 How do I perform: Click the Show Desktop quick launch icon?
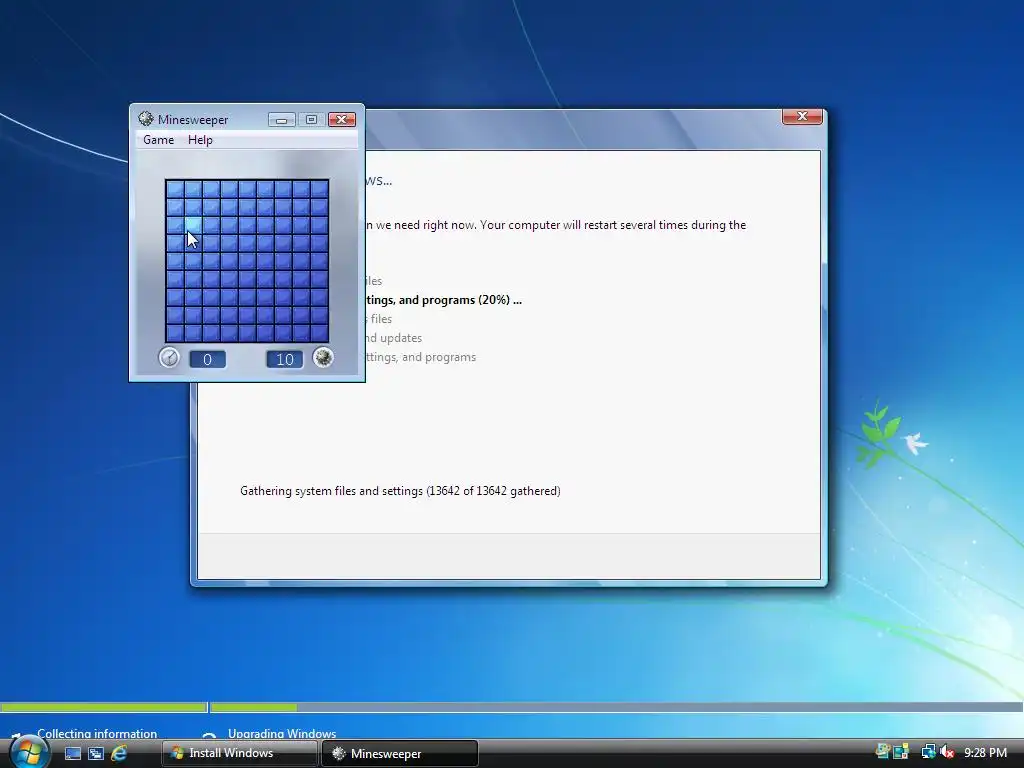[x=73, y=753]
